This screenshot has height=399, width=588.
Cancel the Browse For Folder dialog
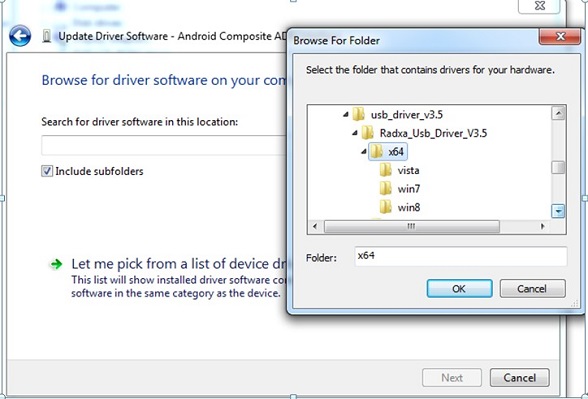coord(532,288)
